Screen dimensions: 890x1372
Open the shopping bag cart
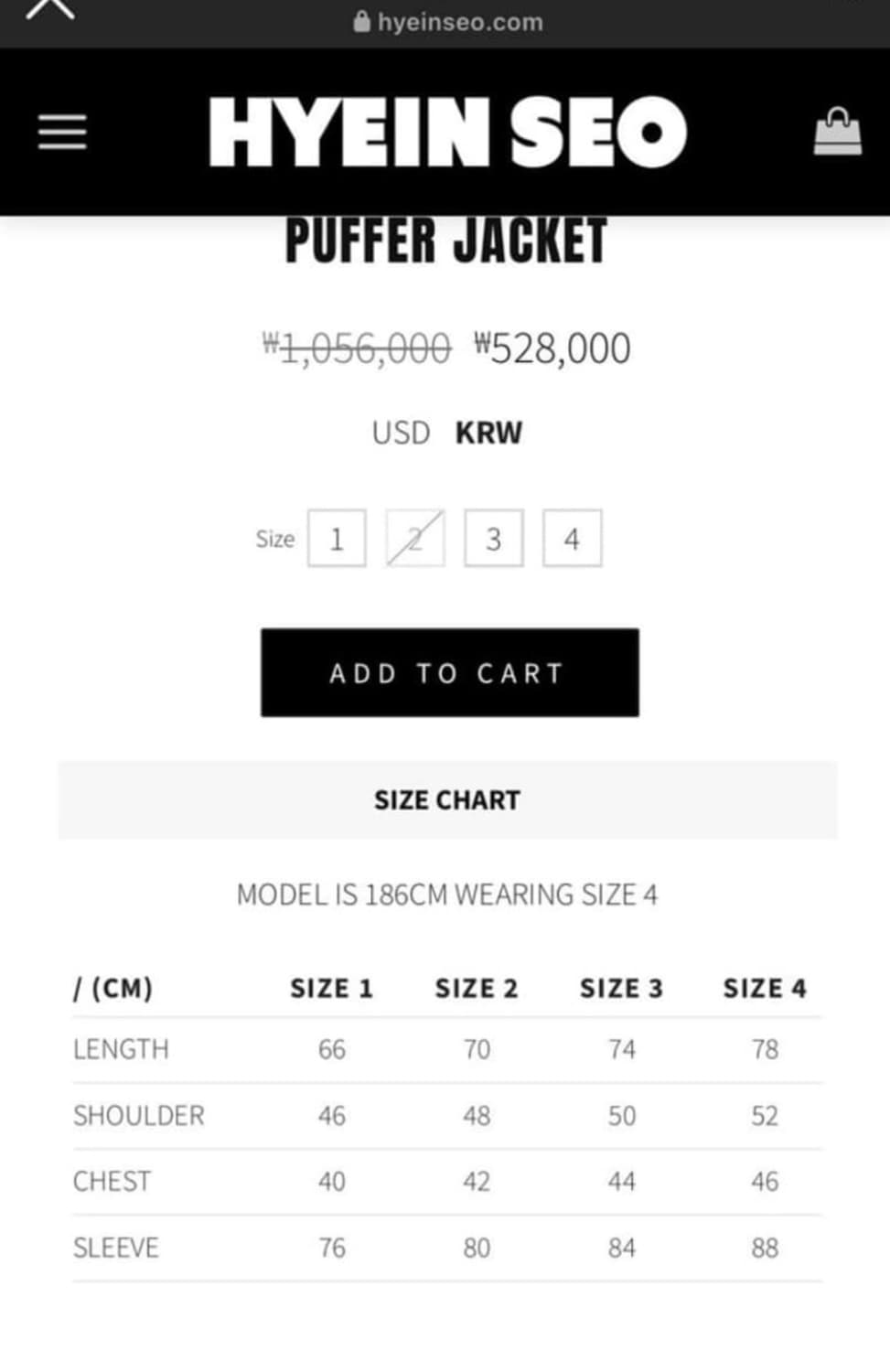(x=837, y=133)
